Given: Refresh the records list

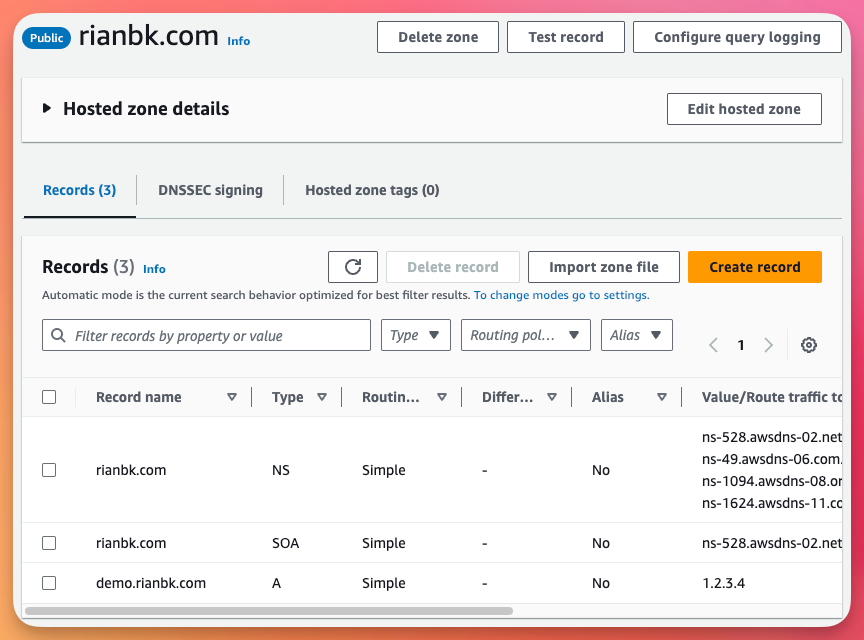Looking at the screenshot, I should coord(353,267).
